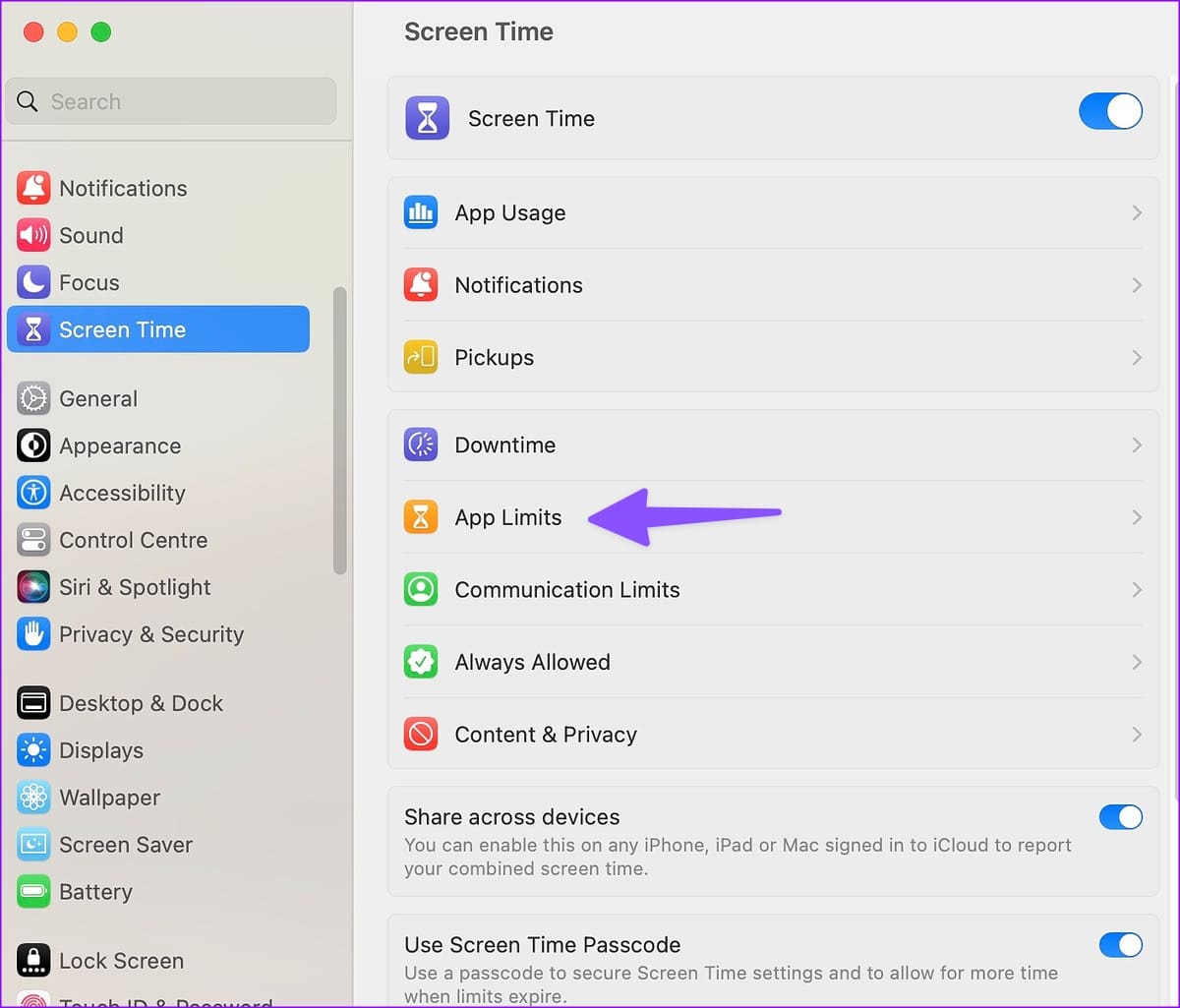Click the sidebar vertical scrollbar
The width and height of the screenshot is (1180, 1008).
click(x=340, y=430)
